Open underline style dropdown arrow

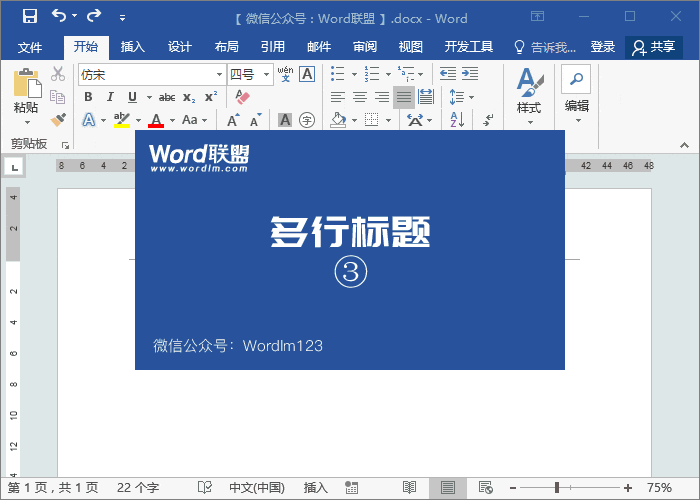coord(149,97)
